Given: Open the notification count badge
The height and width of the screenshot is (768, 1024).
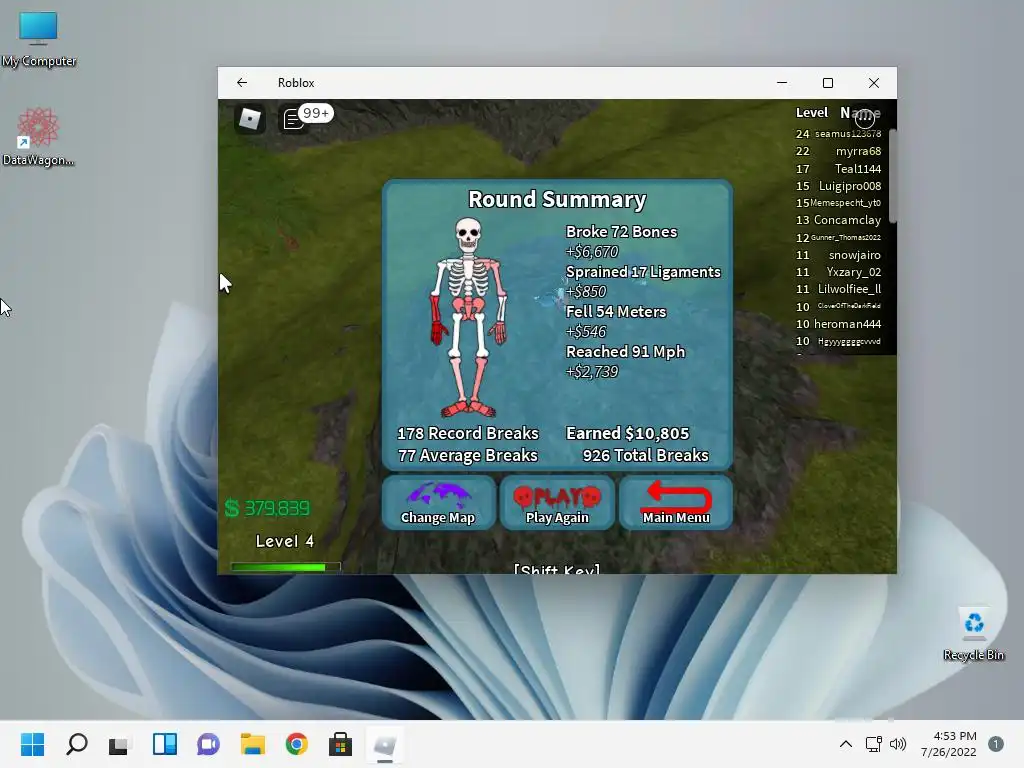Looking at the screenshot, I should tap(995, 744).
